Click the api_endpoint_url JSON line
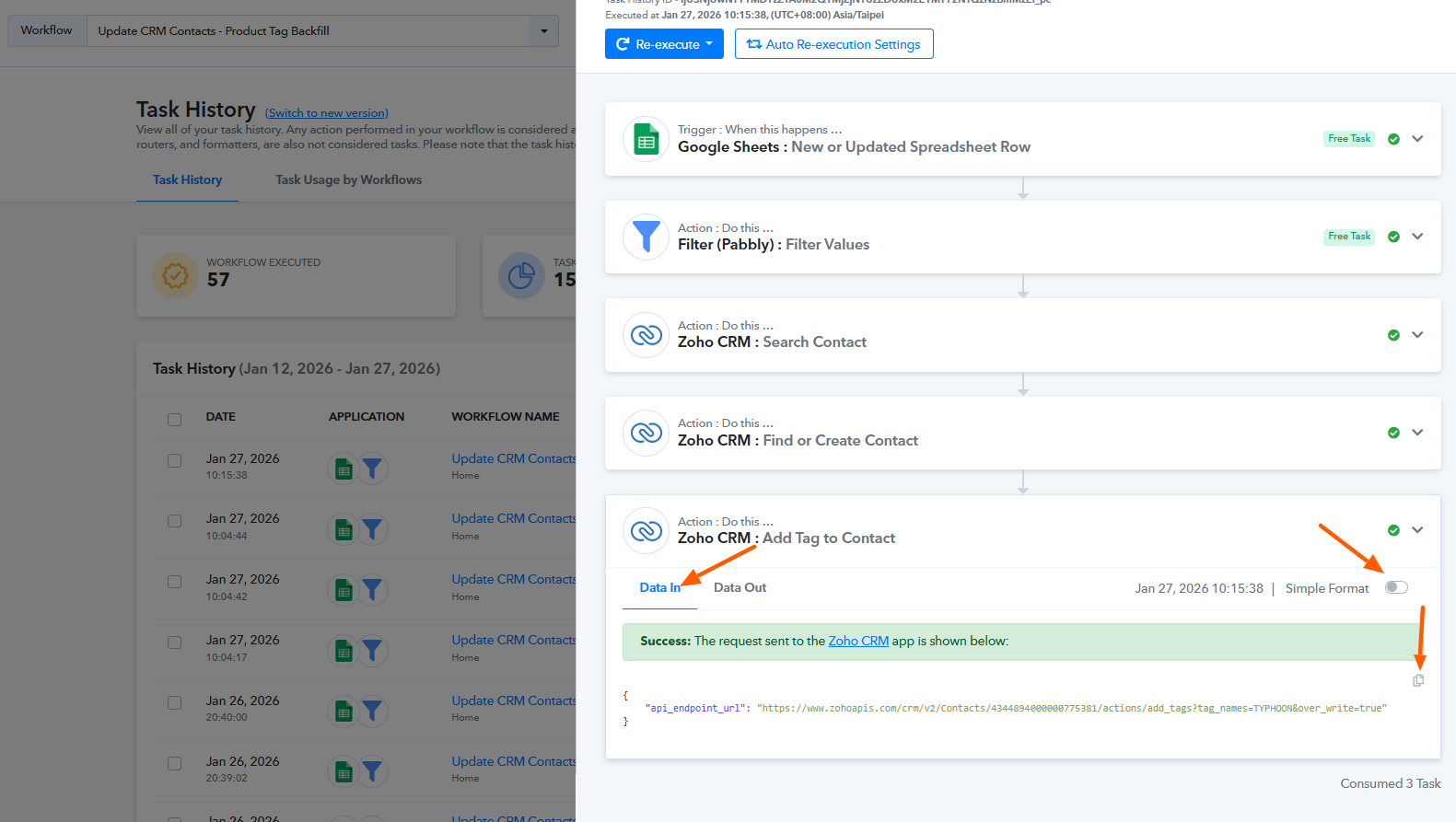This screenshot has width=1456, height=822. coord(1016,709)
